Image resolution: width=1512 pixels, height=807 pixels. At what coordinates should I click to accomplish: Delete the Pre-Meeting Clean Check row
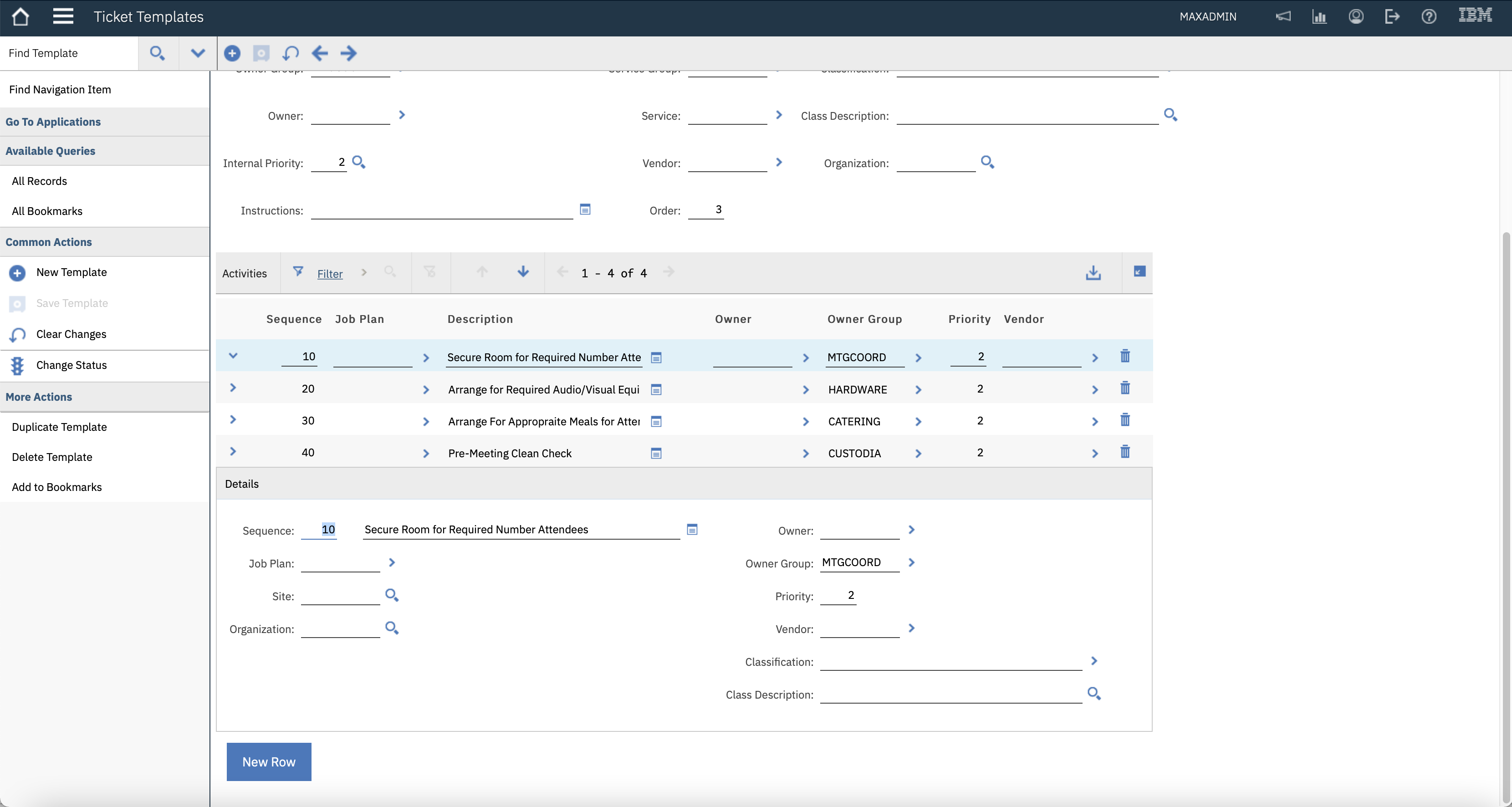(1124, 453)
